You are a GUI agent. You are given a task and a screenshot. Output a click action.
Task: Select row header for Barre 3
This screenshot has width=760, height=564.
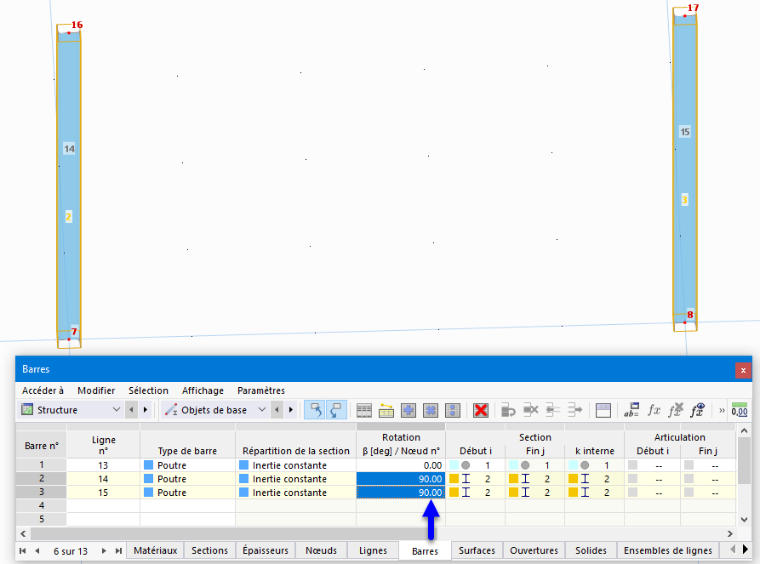pyautogui.click(x=41, y=492)
